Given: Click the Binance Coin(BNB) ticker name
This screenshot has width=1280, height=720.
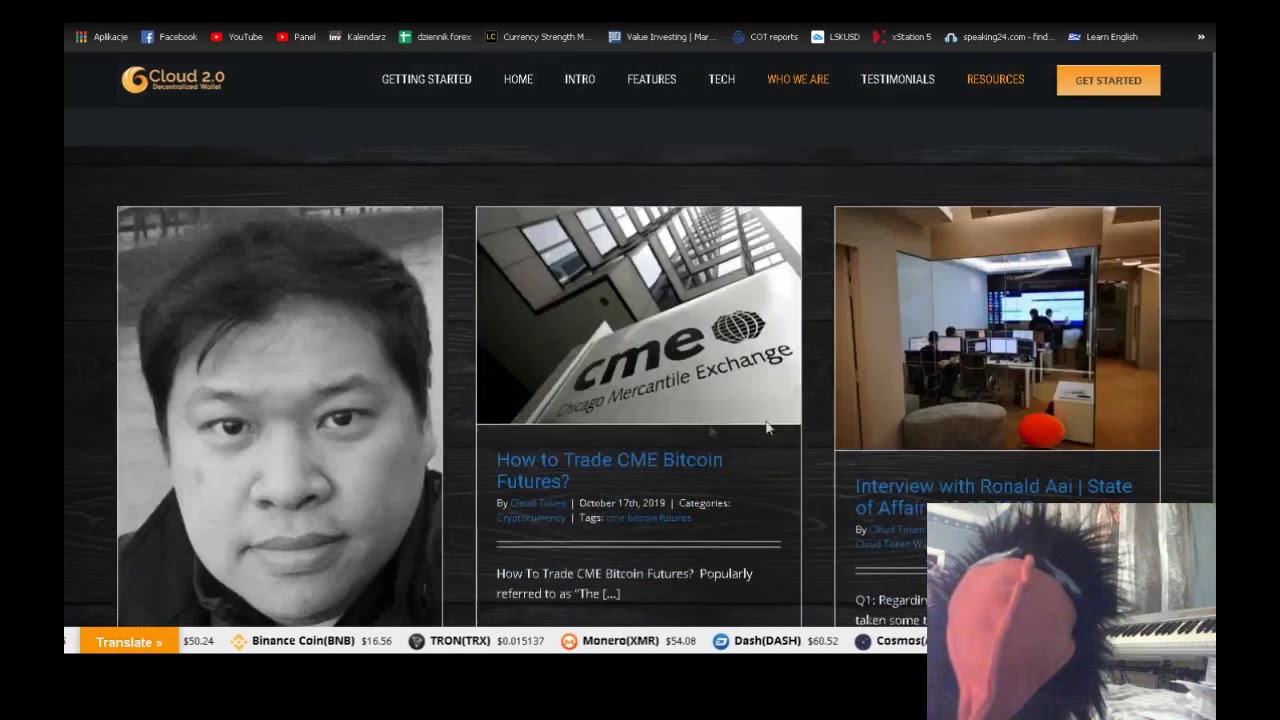Looking at the screenshot, I should [303, 641].
